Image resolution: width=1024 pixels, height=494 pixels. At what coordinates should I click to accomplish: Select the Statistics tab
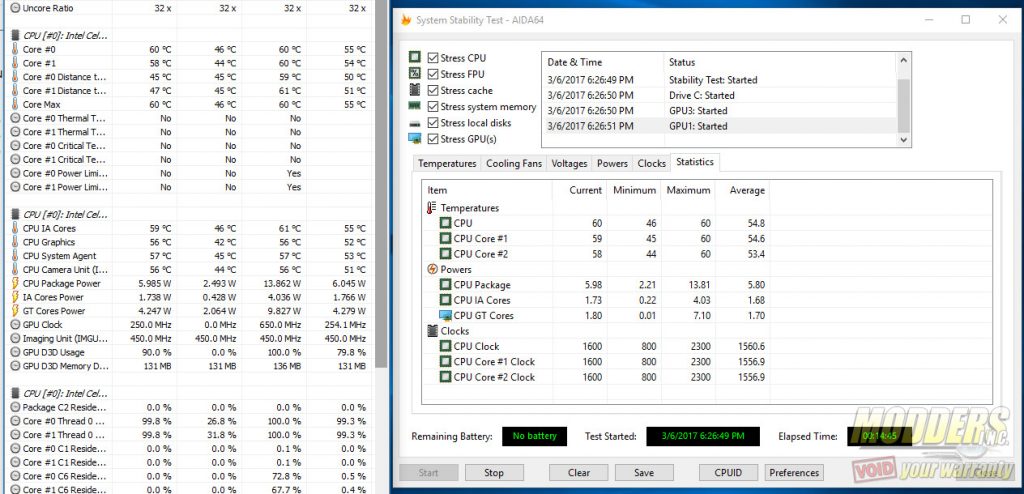[695, 162]
